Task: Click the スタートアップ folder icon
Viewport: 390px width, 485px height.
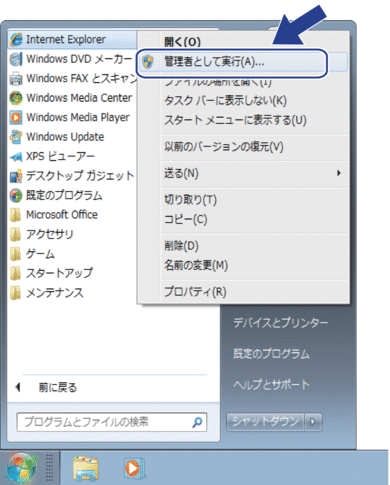Action: 15,273
